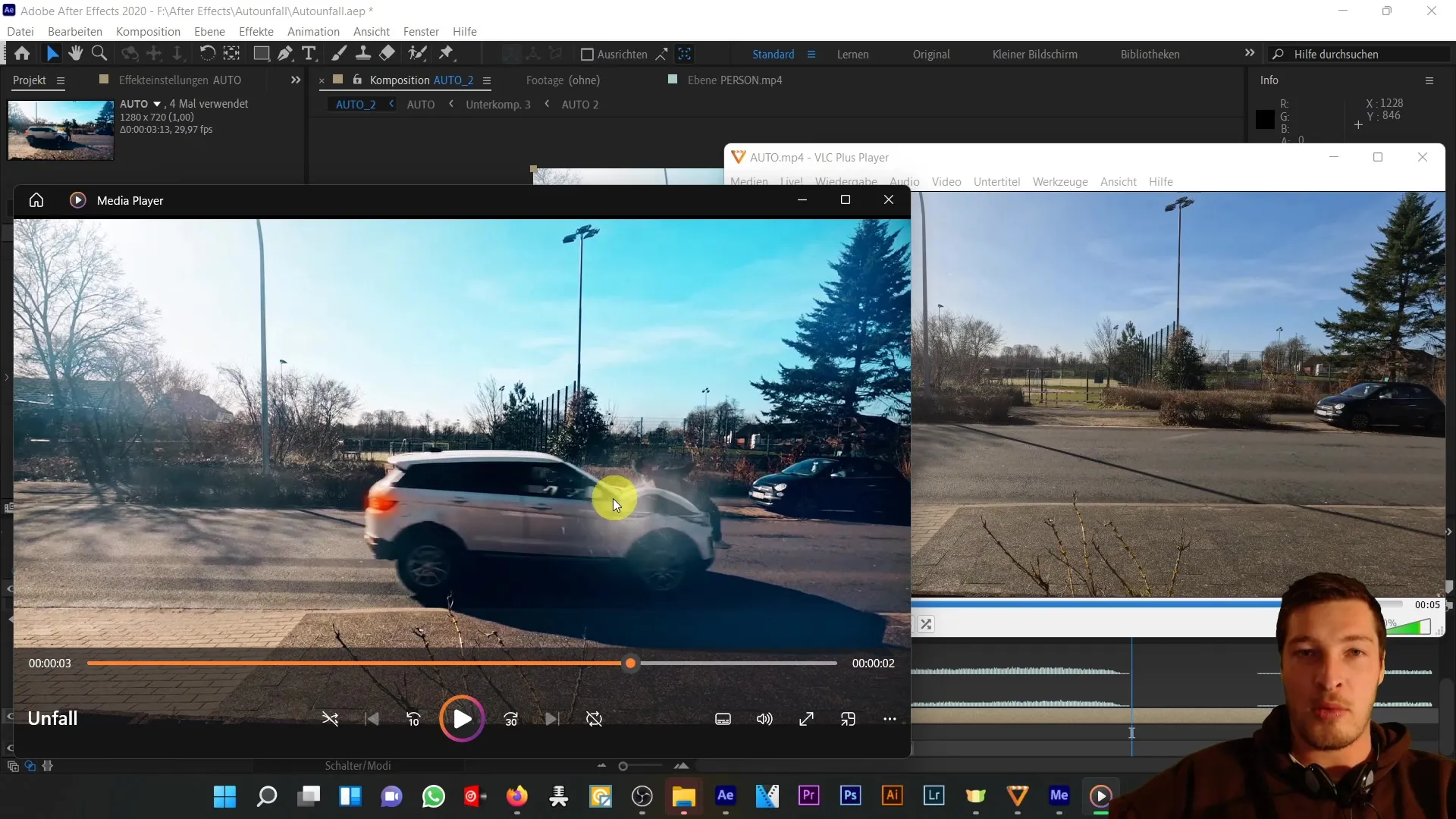Viewport: 1456px width, 819px height.
Task: Click the Schalter/Modi toggle button
Action: (358, 766)
